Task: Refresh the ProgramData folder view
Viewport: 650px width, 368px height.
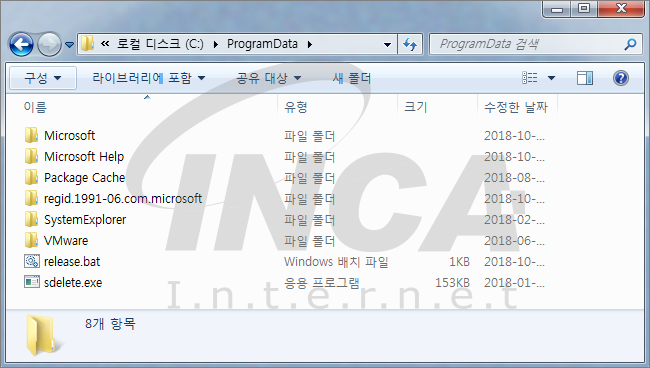Action: [410, 44]
